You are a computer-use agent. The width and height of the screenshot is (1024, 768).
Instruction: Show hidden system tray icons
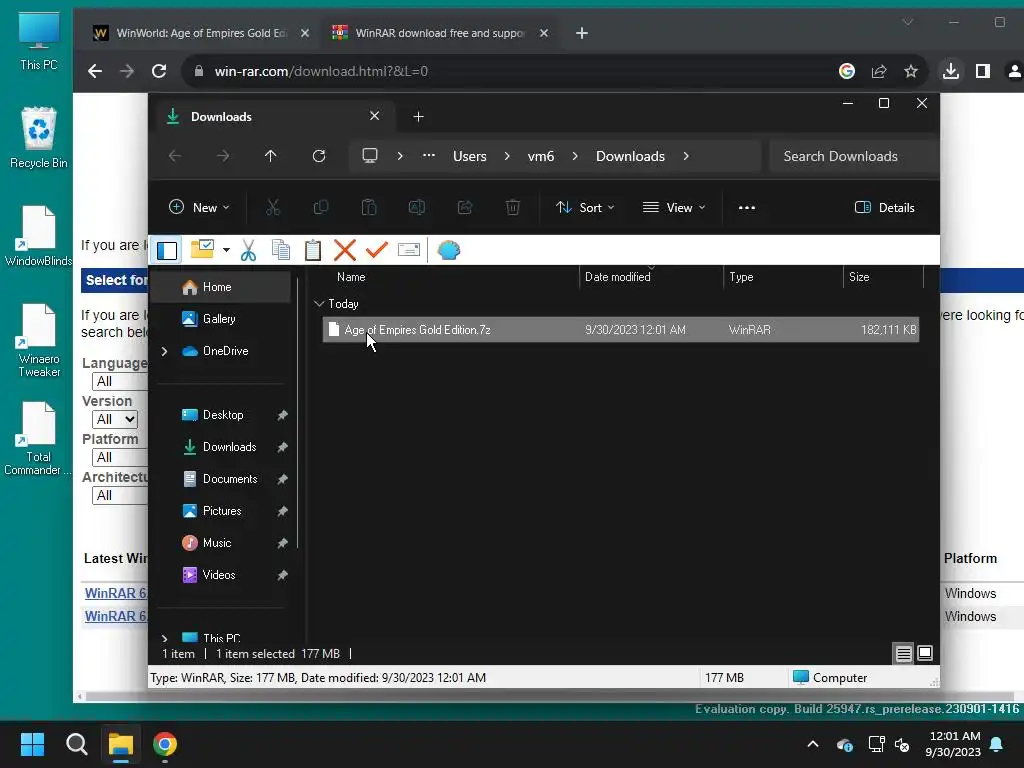point(813,744)
